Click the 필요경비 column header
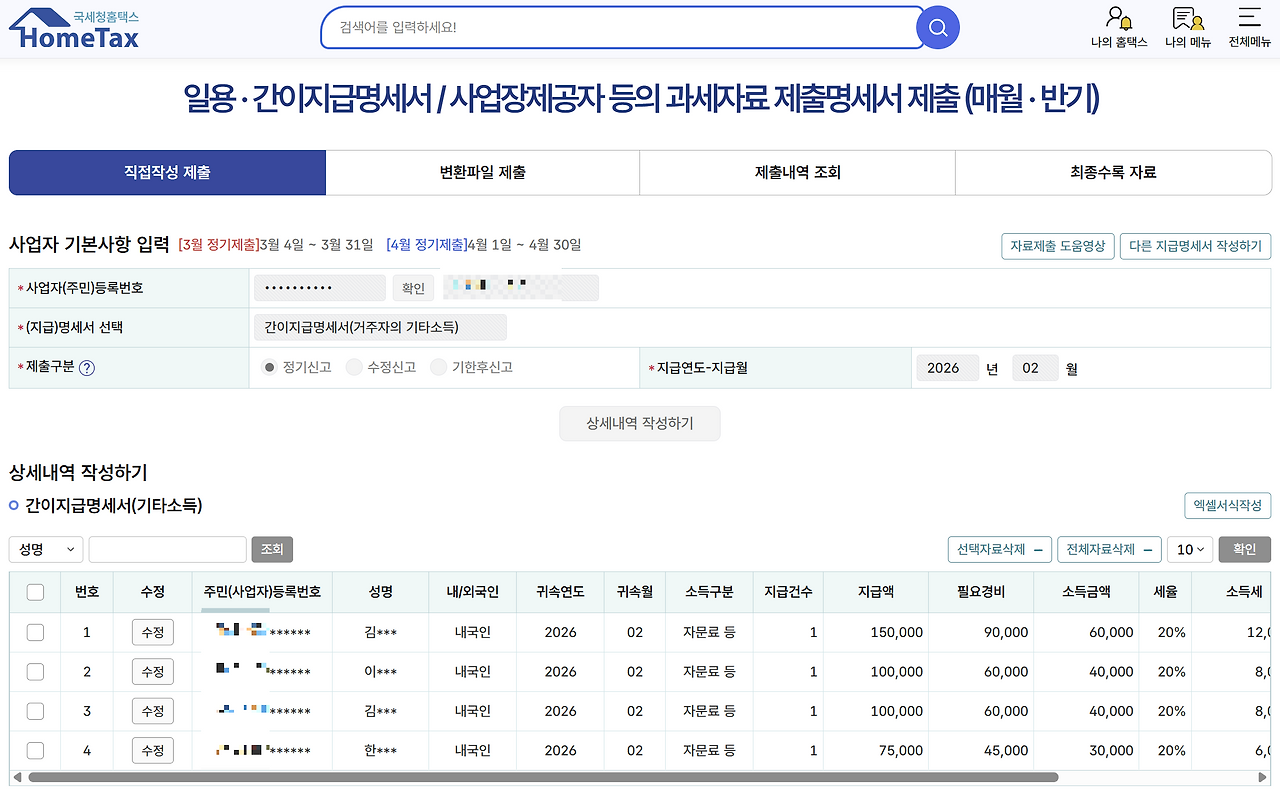Viewport: 1280px width, 792px height. pos(981,592)
